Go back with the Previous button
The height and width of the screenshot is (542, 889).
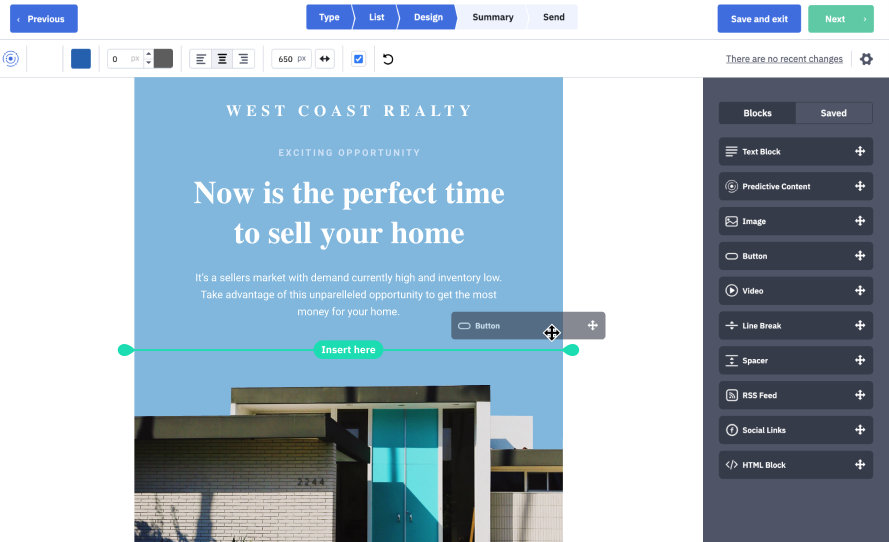[x=44, y=19]
